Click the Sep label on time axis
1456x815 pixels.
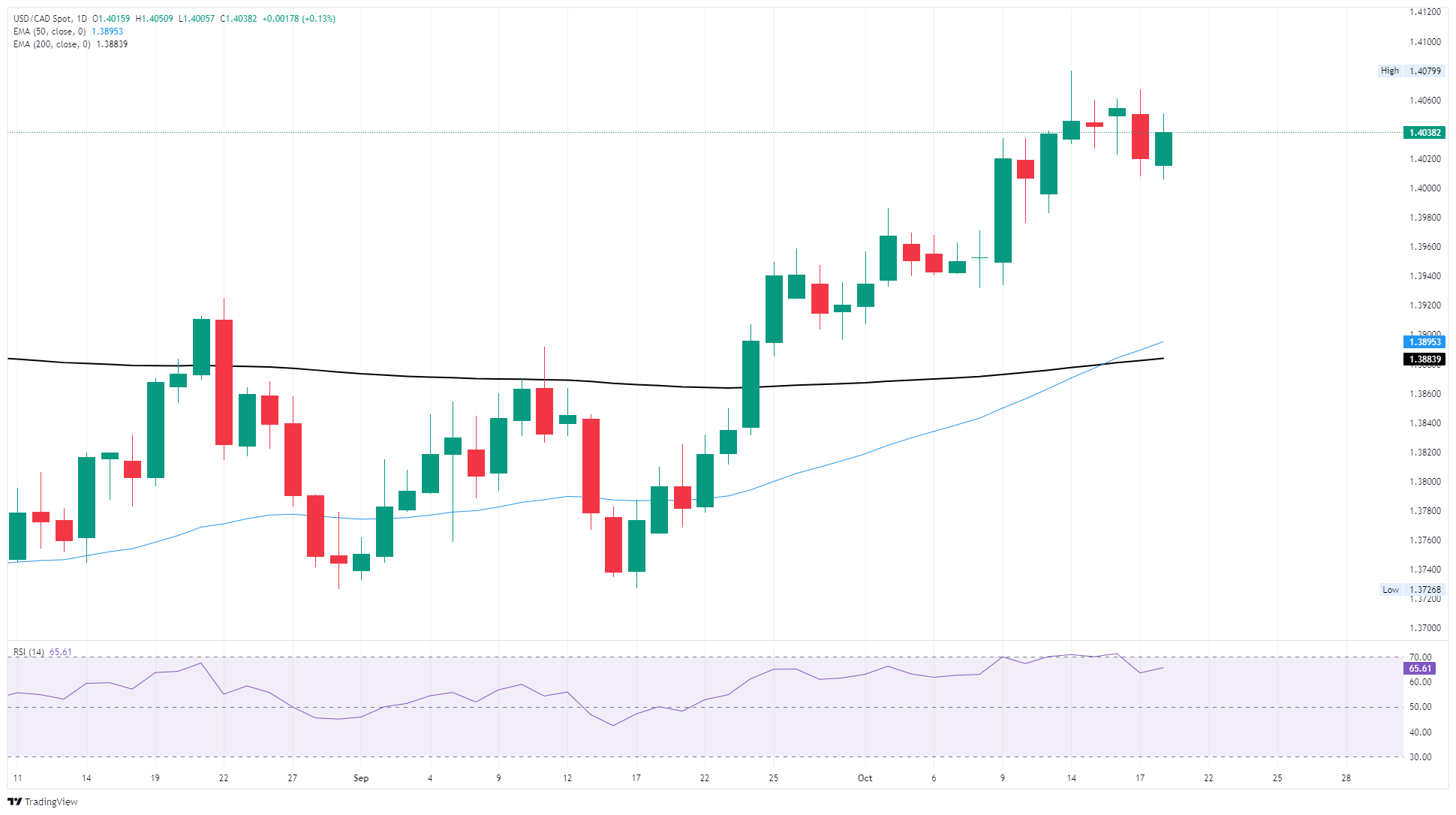tap(361, 778)
